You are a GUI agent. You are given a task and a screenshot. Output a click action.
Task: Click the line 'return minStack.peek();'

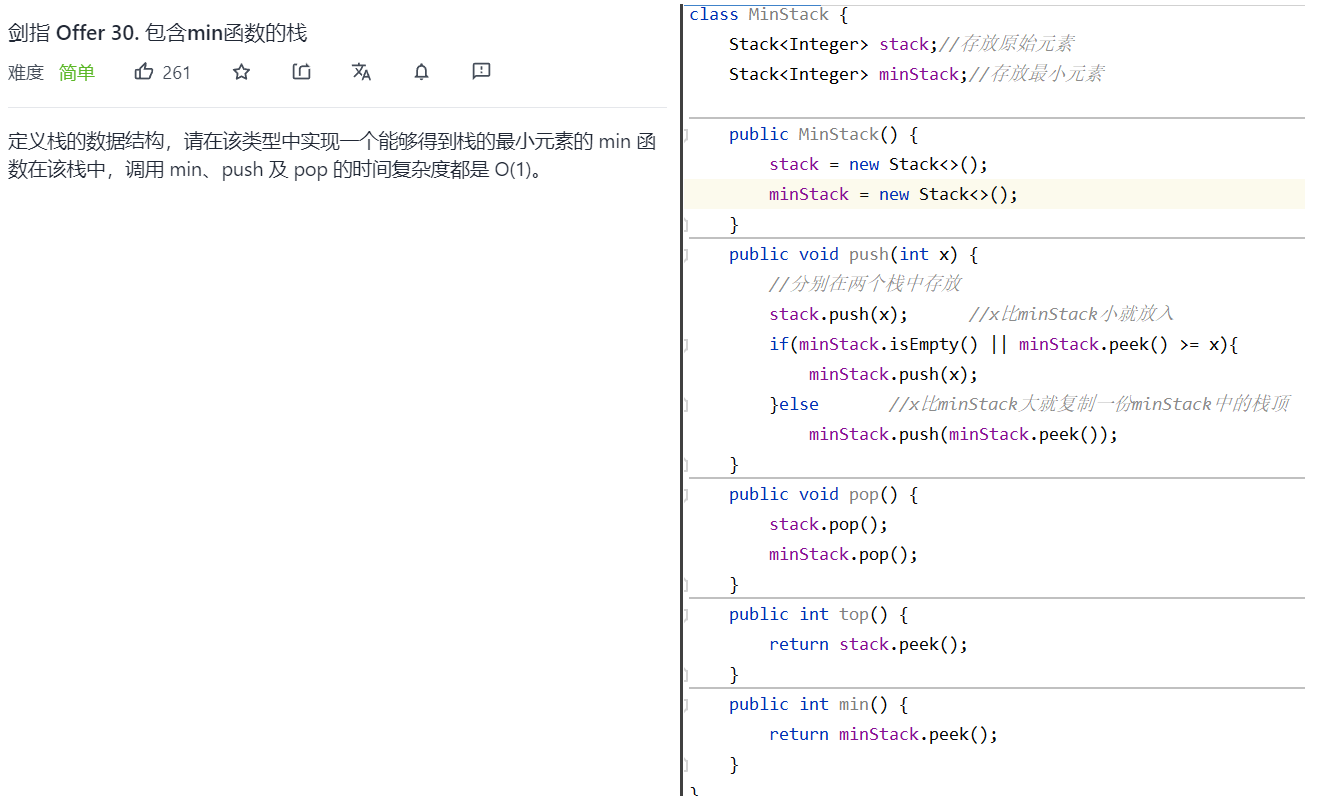884,734
